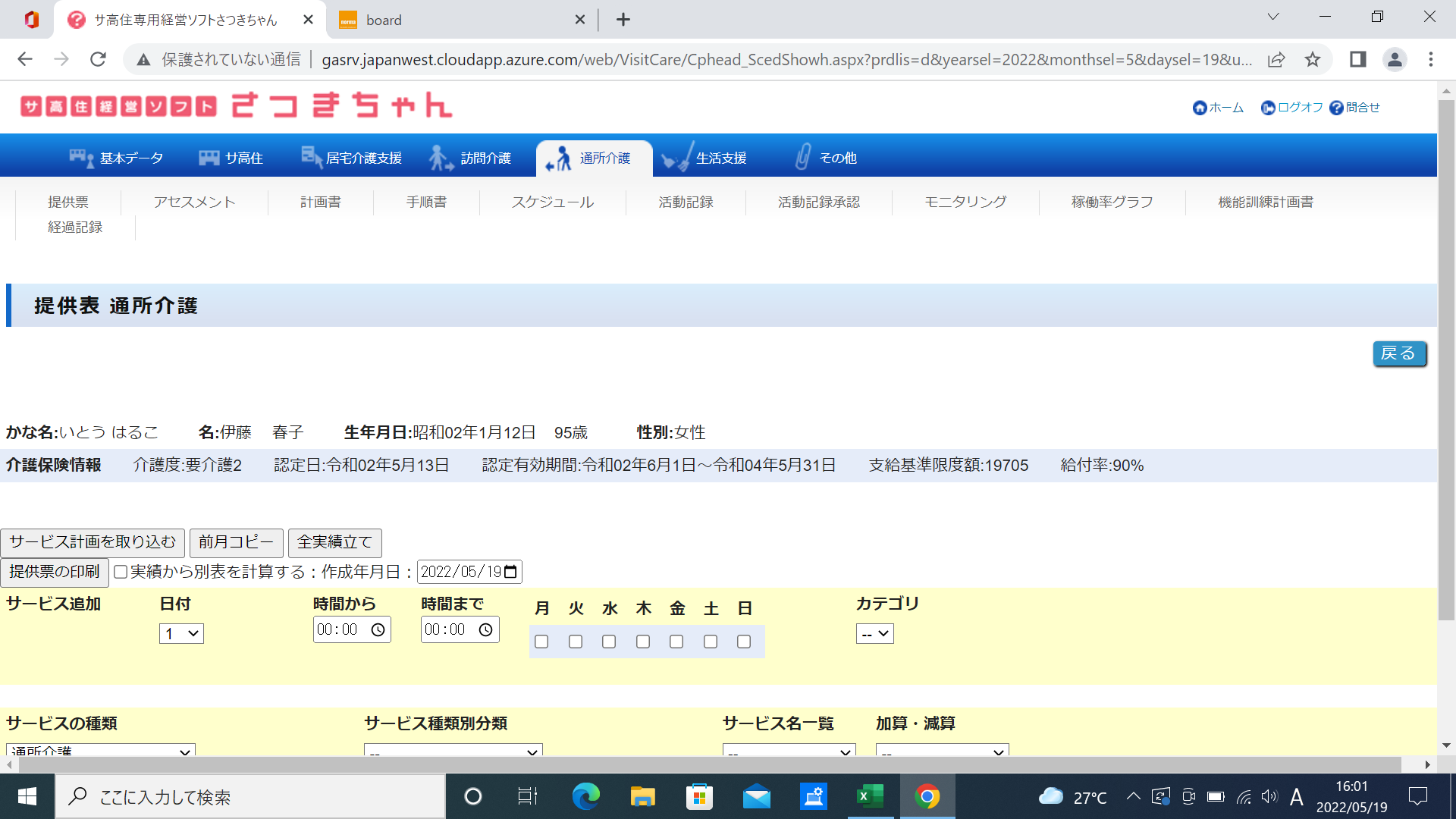Click the 前月コピー button
The image size is (1456, 819).
[x=236, y=542]
